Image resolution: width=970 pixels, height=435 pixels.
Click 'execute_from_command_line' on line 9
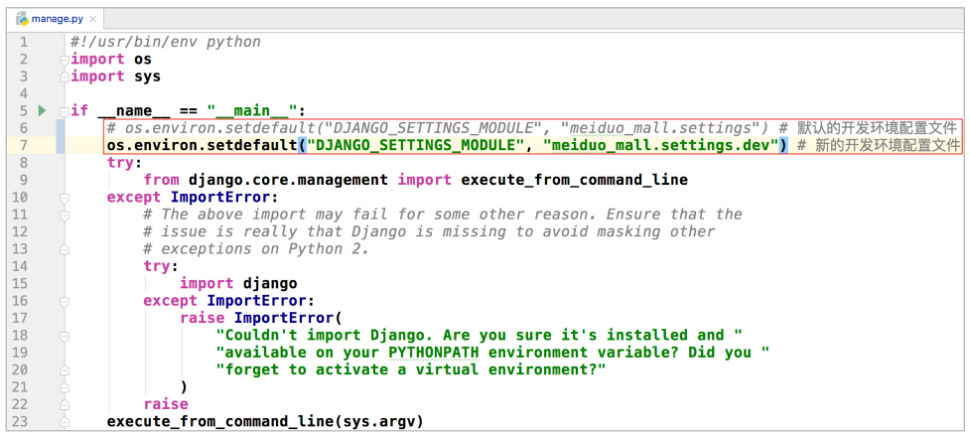(575, 180)
